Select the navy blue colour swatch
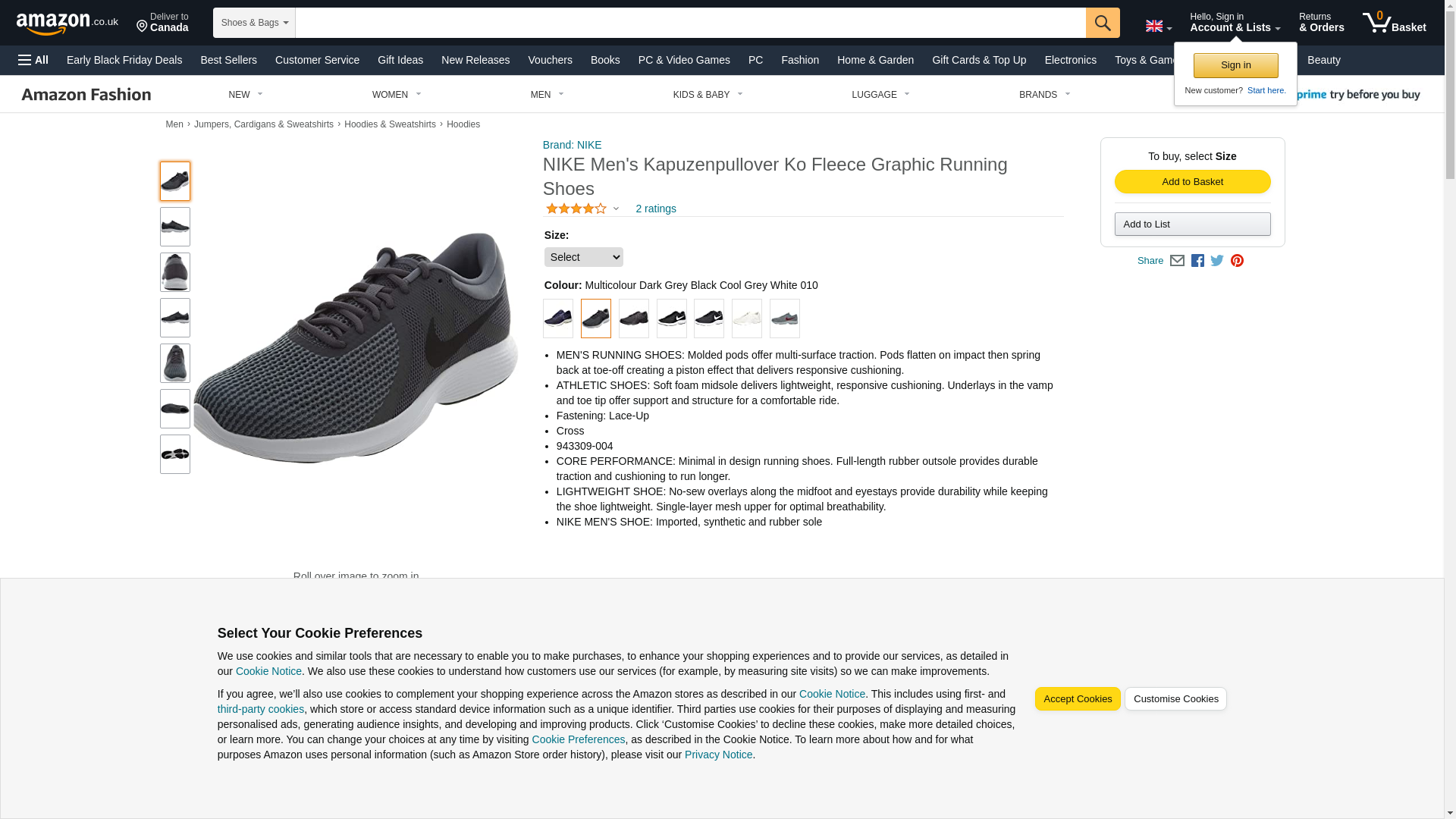Image resolution: width=1456 pixels, height=819 pixels. click(558, 318)
